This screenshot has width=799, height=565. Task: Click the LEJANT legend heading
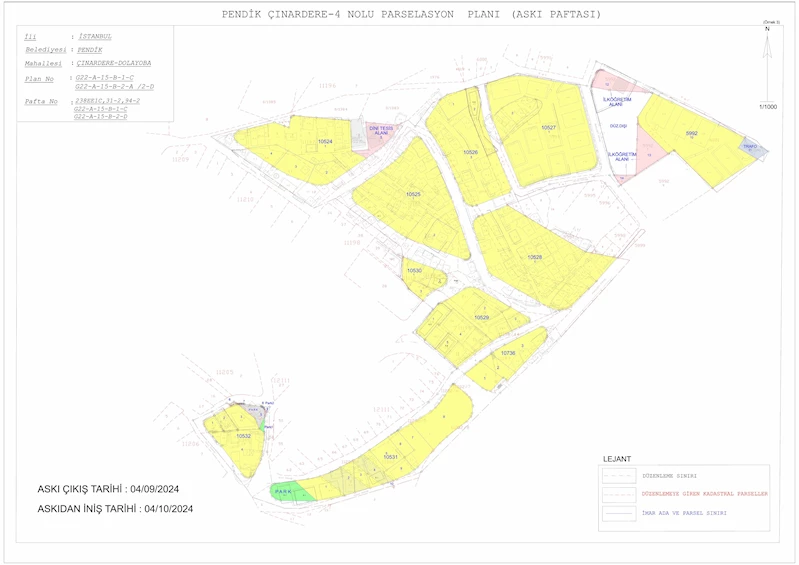click(617, 459)
